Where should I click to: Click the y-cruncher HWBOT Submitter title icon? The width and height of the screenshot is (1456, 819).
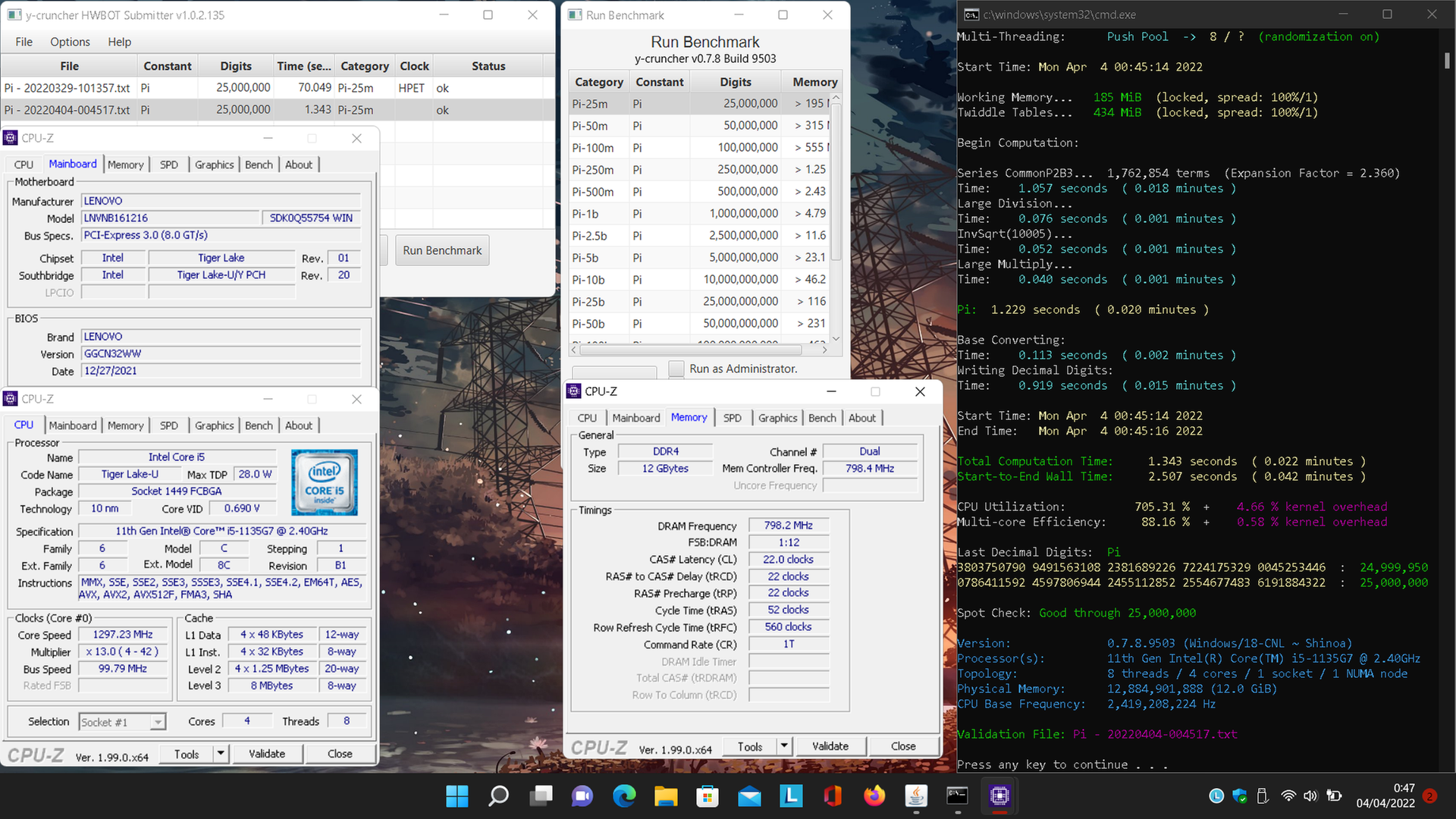(x=14, y=14)
